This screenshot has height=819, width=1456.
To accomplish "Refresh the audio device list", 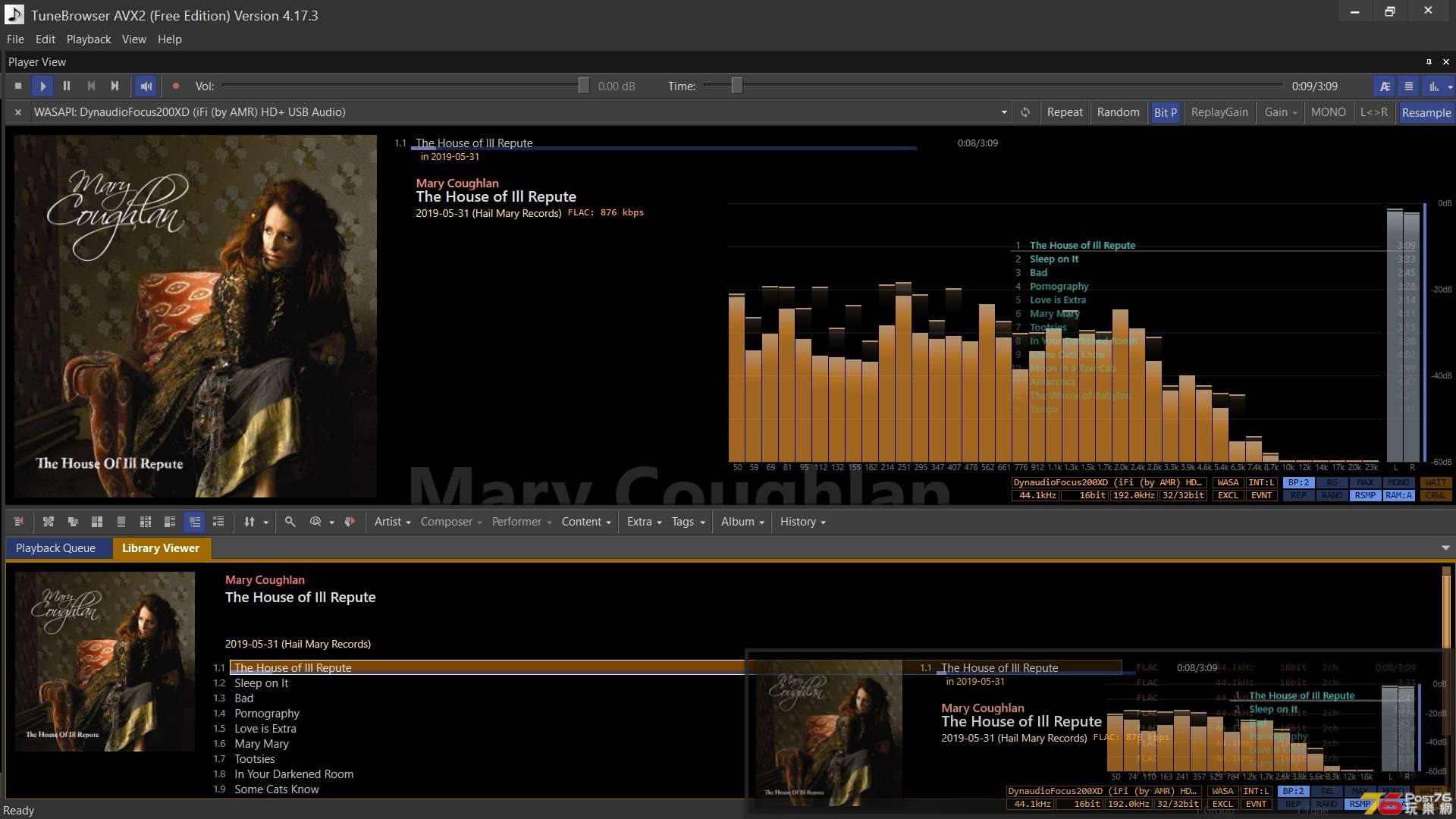I will [x=1025, y=112].
